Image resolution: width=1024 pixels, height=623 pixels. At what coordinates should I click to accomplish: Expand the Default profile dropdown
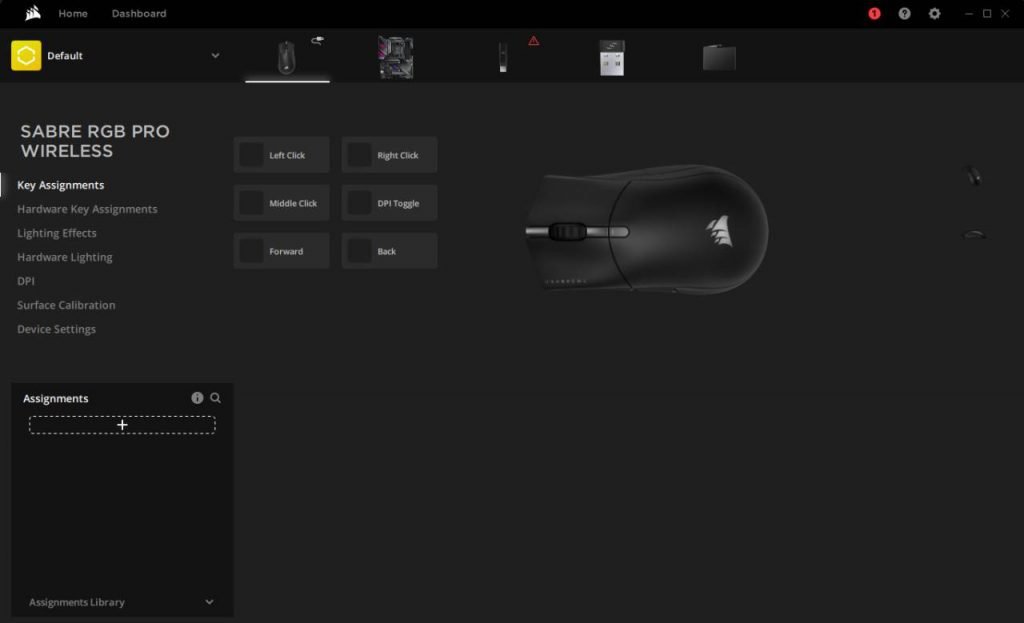(x=215, y=56)
